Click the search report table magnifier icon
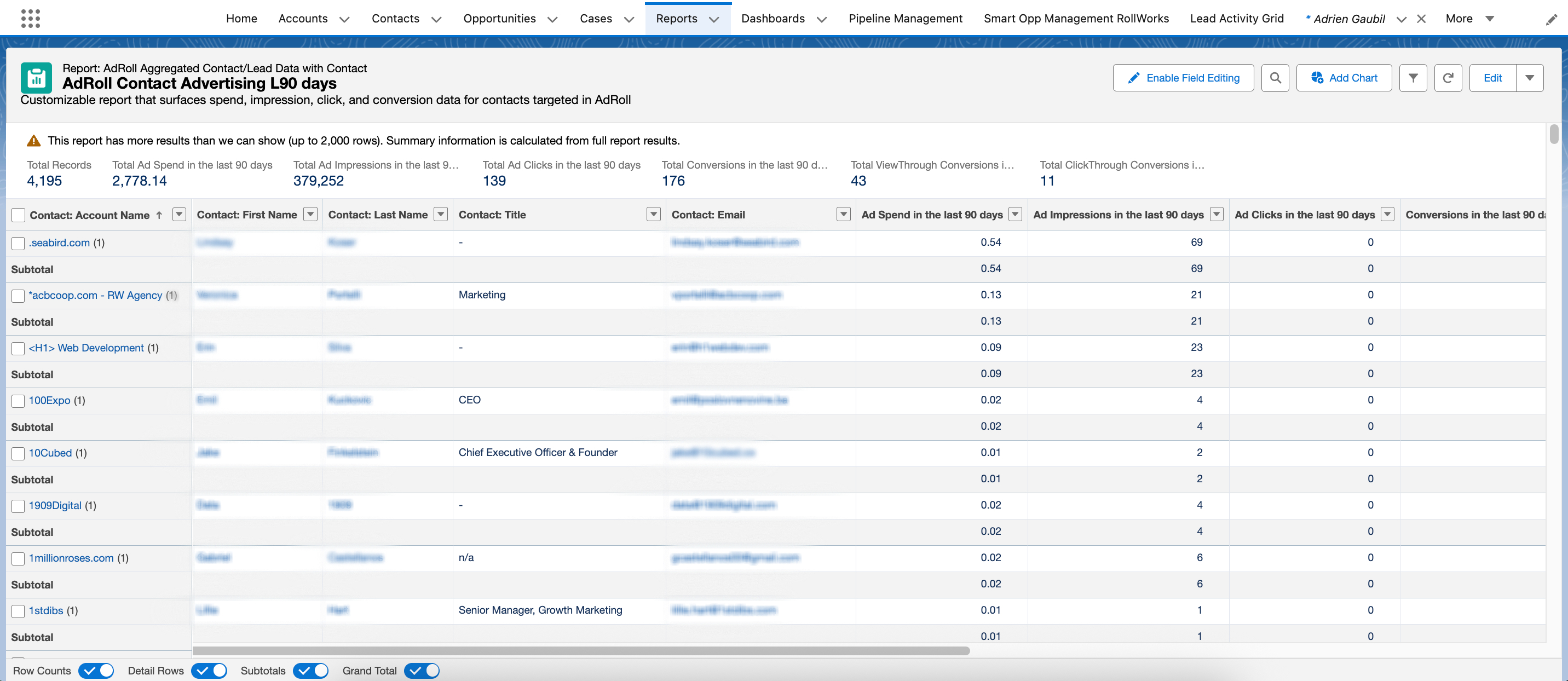 click(x=1275, y=78)
